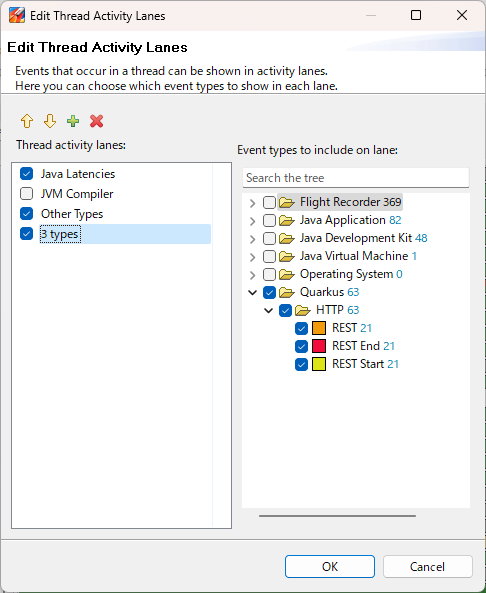Focus the Search the tree field
Viewport: 486px width, 593px height.
click(356, 178)
